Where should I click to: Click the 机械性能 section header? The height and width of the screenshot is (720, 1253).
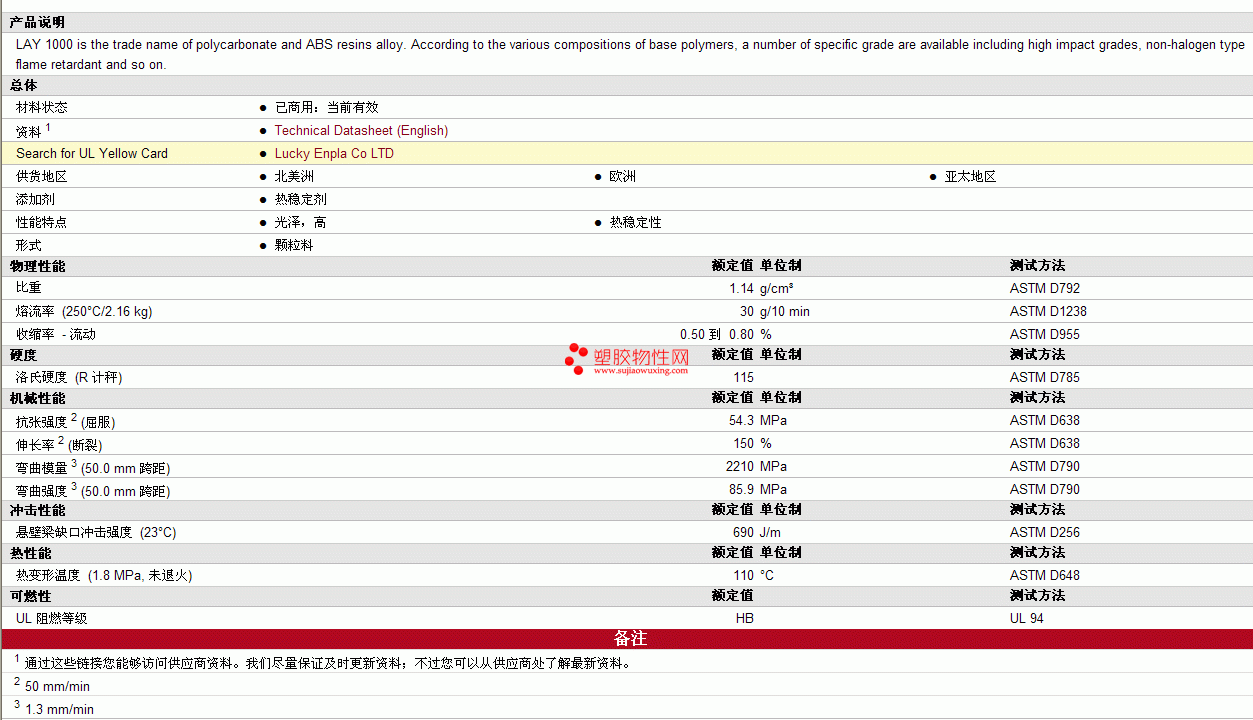pyautogui.click(x=38, y=398)
